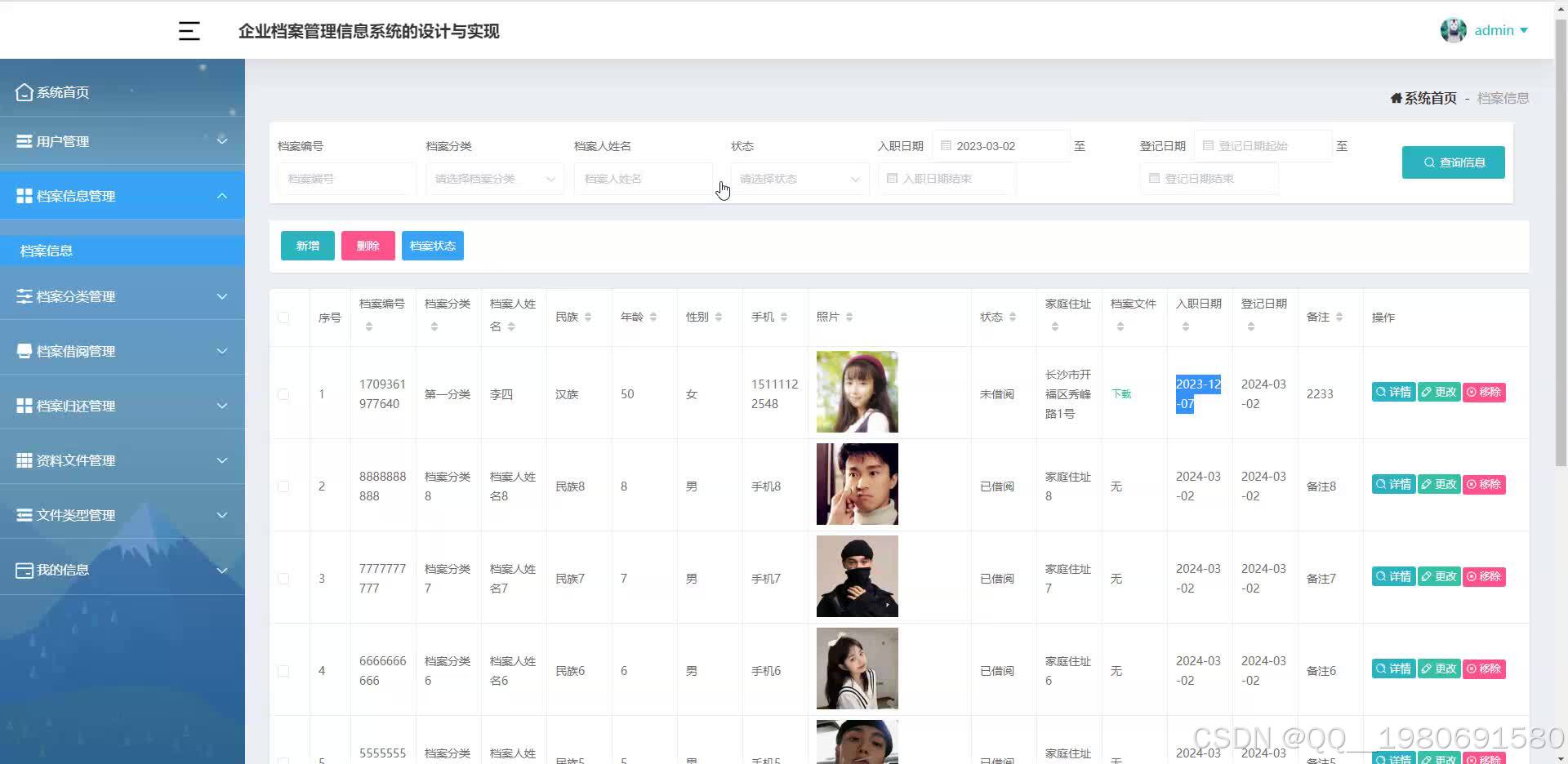Click the 档案状态 button

pyautogui.click(x=433, y=246)
